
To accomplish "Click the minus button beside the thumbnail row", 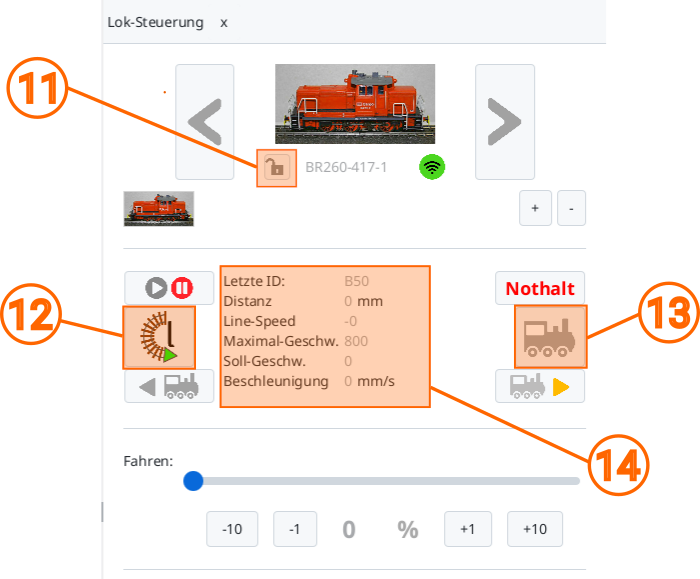I will click(x=571, y=208).
